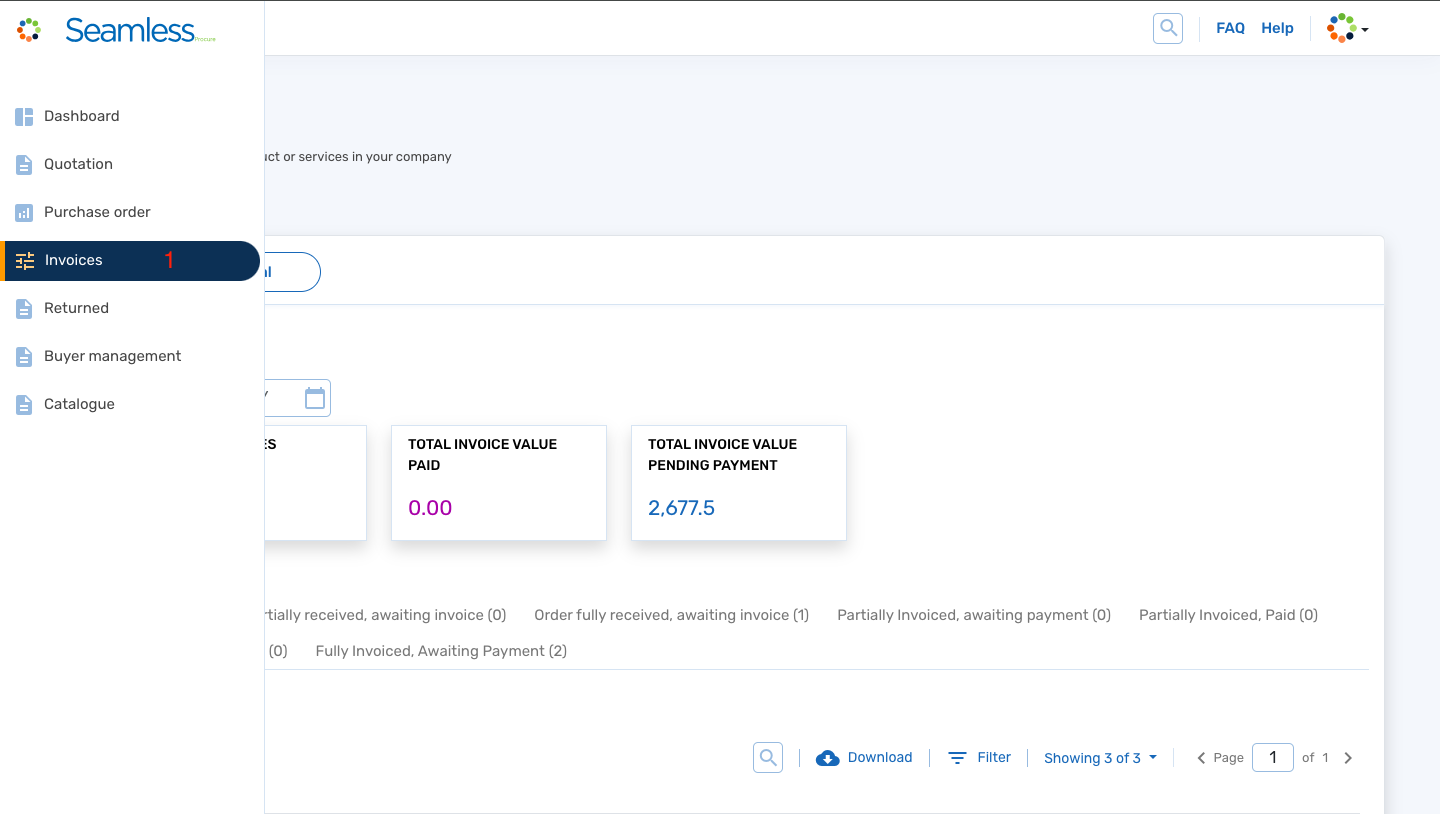The image size is (1440, 814).
Task: Select the Quotation icon in the sidebar
Action: [23, 164]
